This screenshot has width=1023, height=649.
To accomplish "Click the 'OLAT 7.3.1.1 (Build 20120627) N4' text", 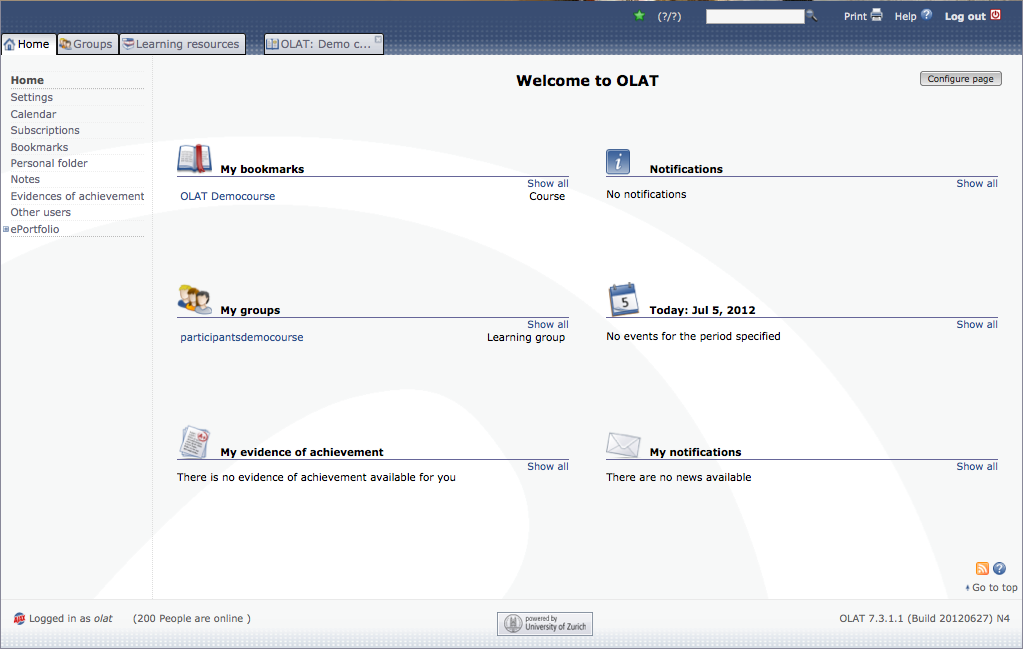I will (924, 618).
